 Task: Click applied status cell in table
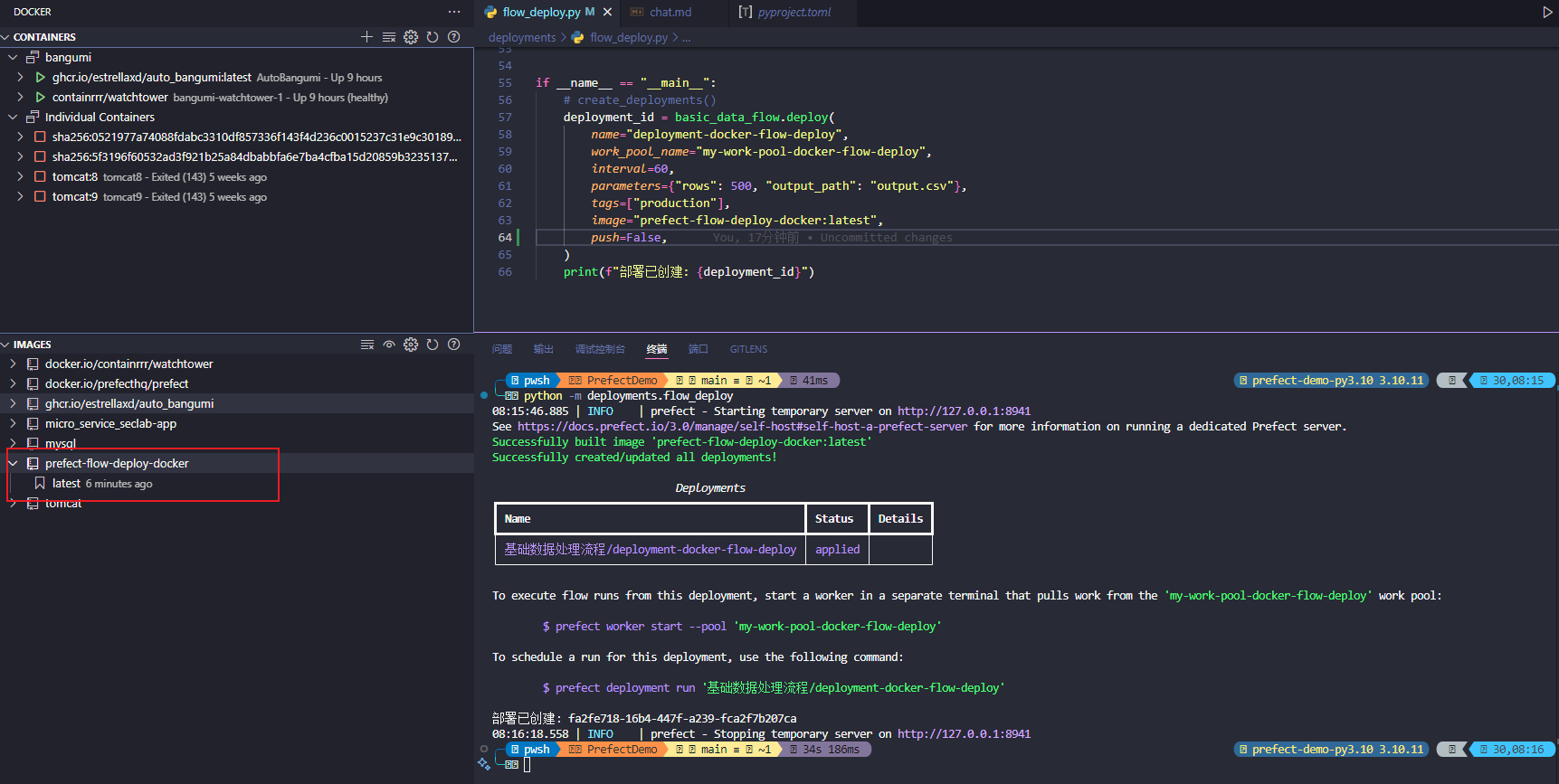(838, 550)
